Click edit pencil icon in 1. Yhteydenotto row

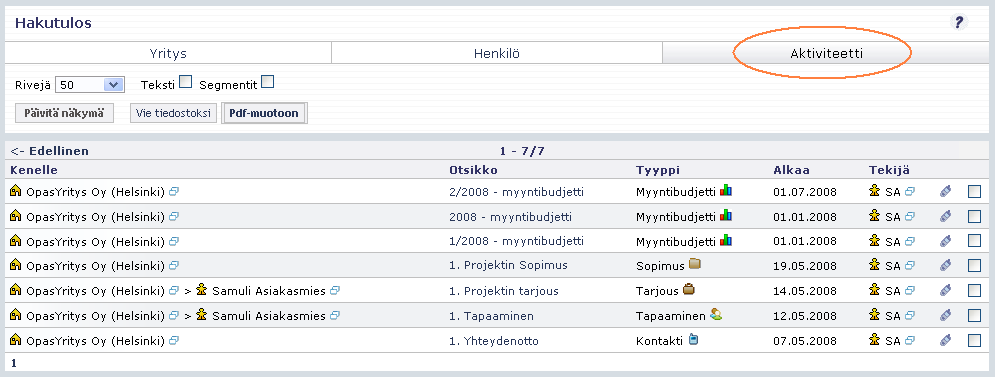pyautogui.click(x=946, y=341)
